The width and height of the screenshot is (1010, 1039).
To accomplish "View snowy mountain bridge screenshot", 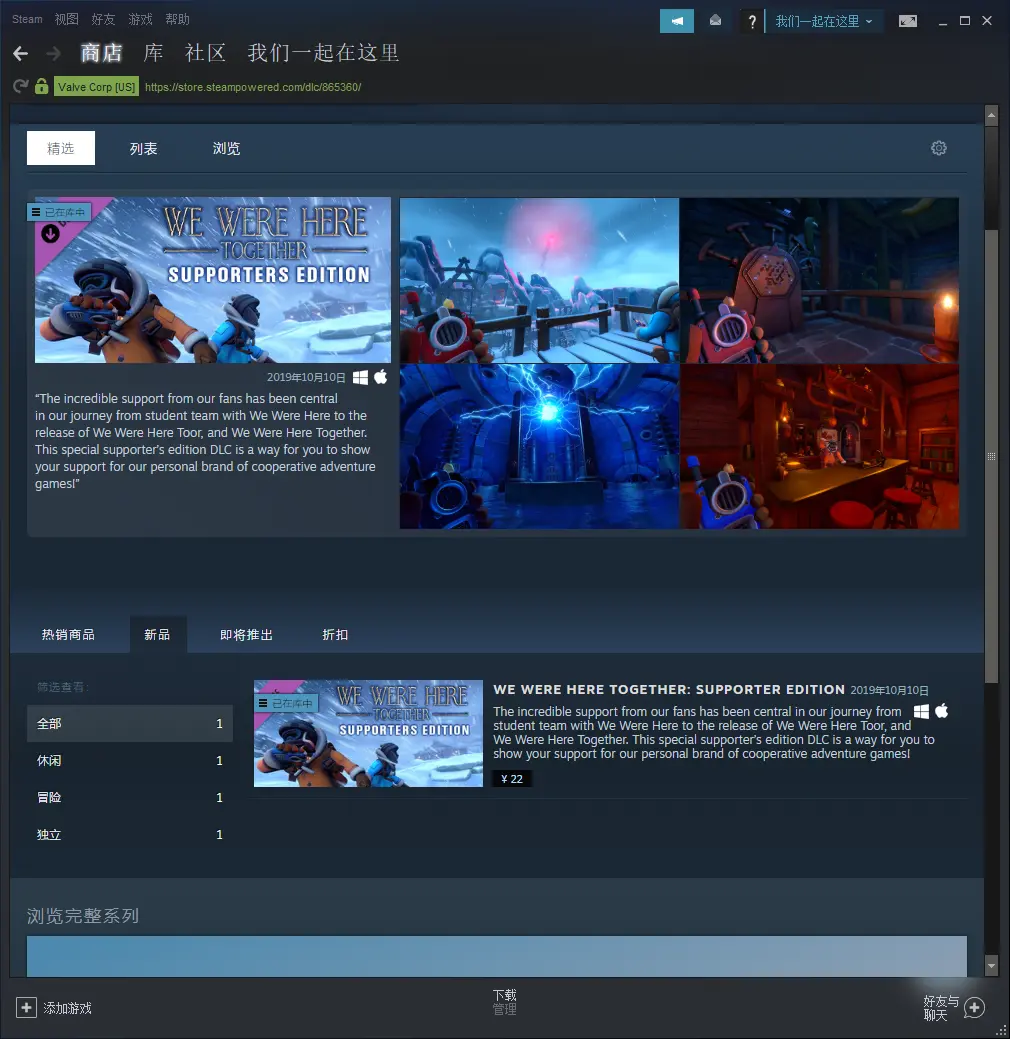I will 539,280.
